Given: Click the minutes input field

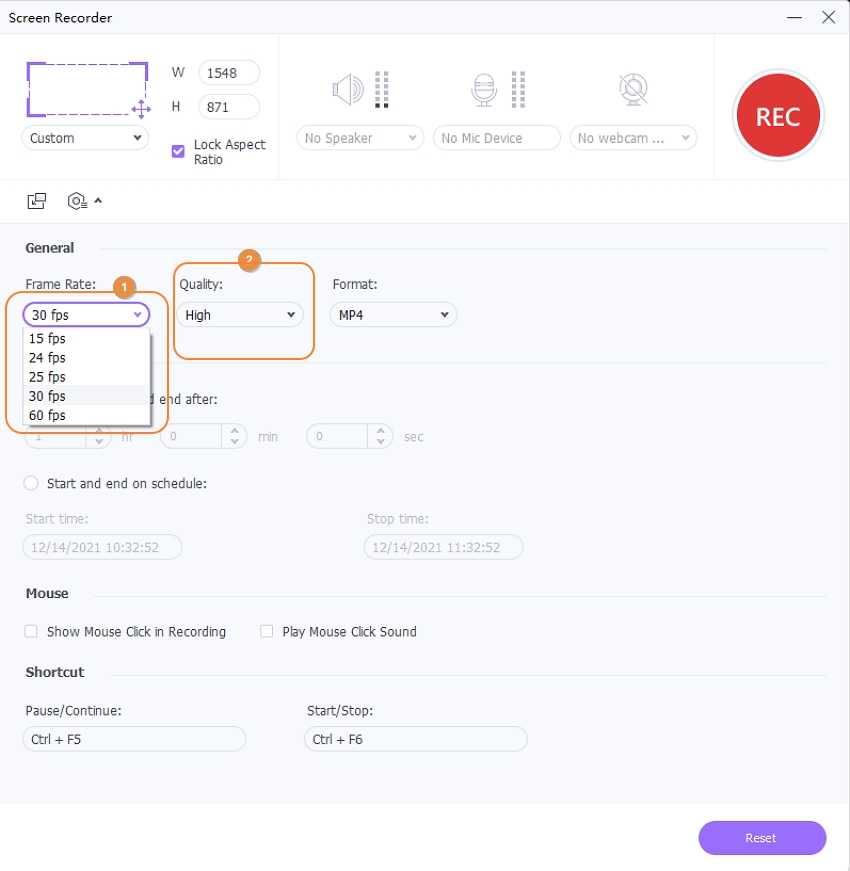Looking at the screenshot, I should (192, 437).
